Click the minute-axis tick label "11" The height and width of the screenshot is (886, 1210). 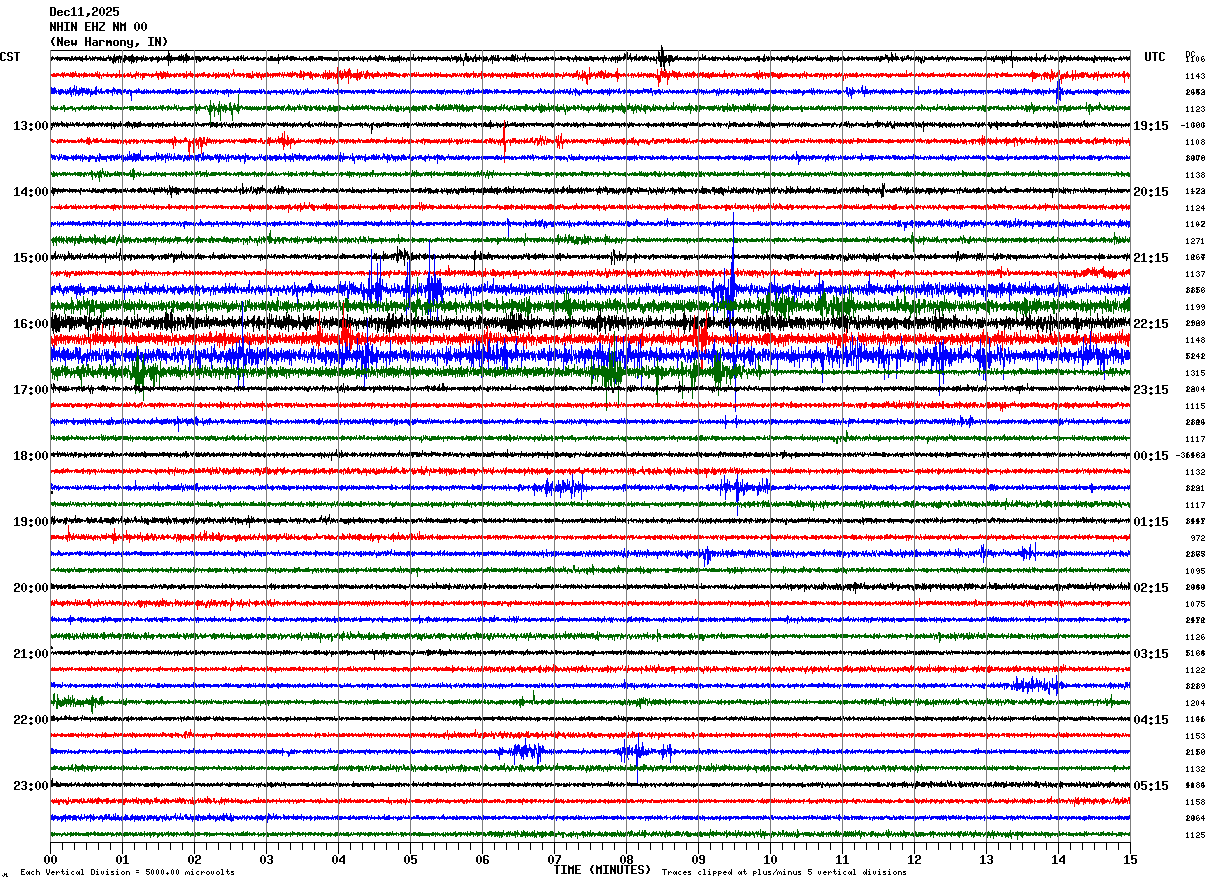pyautogui.click(x=842, y=859)
